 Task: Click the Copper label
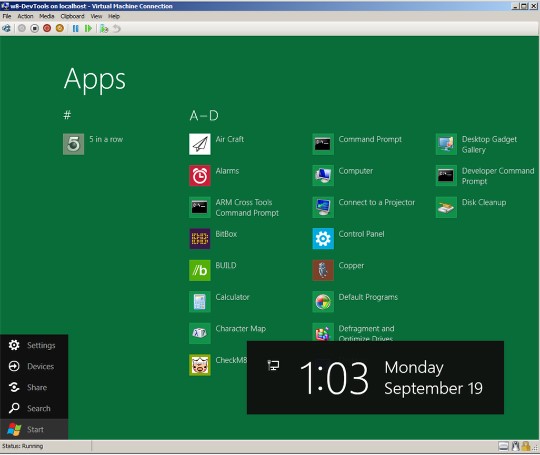click(x=351, y=266)
